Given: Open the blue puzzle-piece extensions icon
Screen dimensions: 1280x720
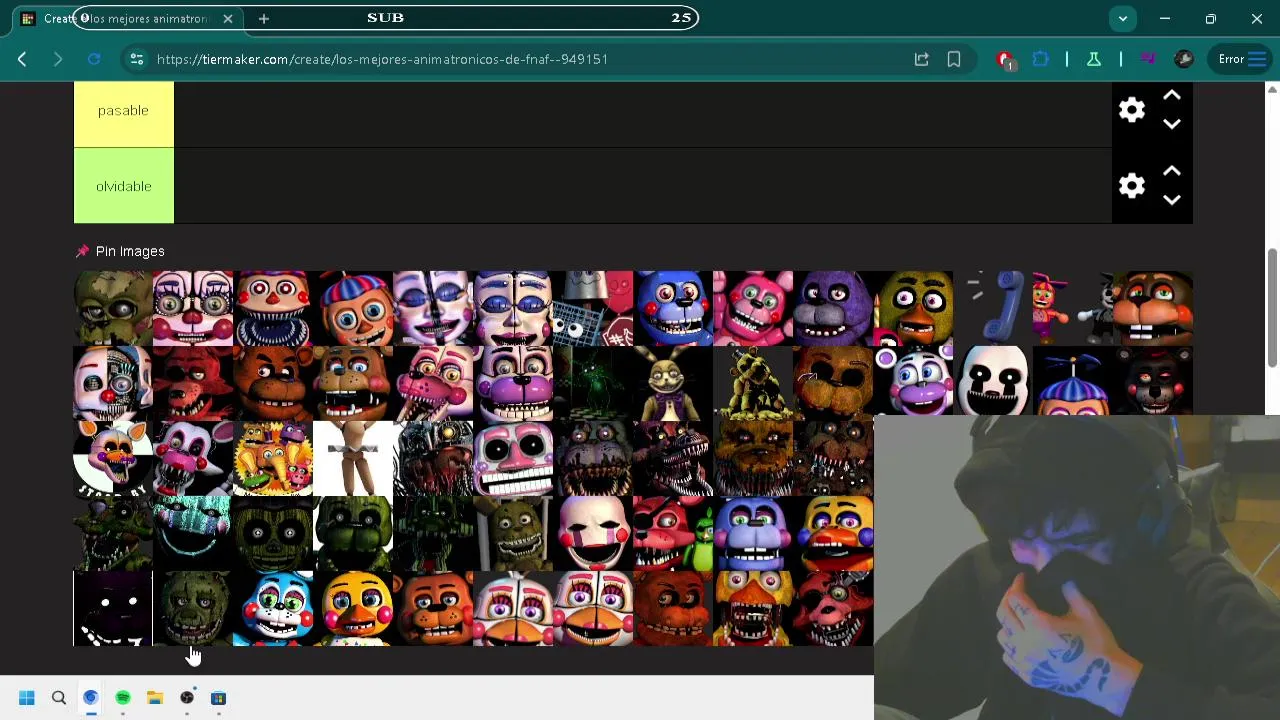Looking at the screenshot, I should [1041, 59].
